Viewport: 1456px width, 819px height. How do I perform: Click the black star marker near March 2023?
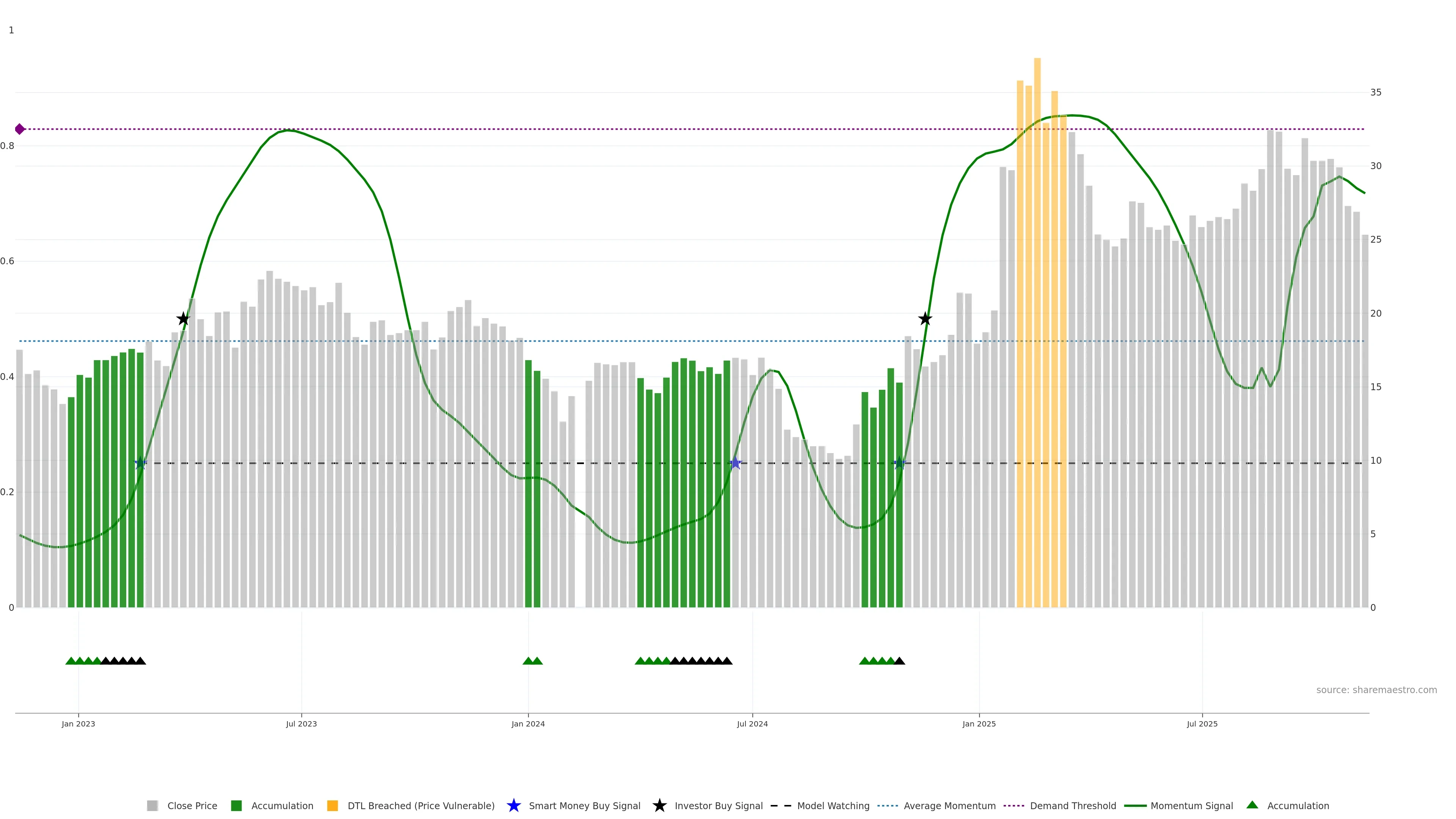tap(182, 319)
